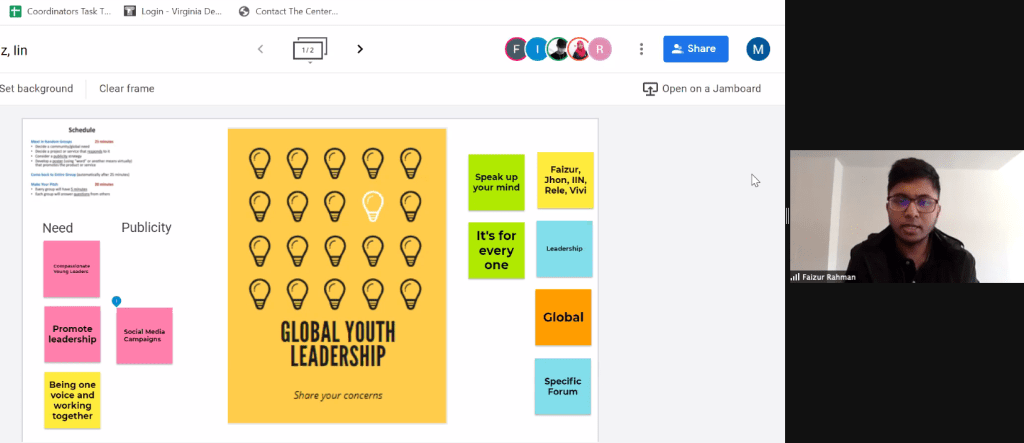Open the three-dot more options menu
Viewport: 1024px width, 443px height.
[641, 49]
